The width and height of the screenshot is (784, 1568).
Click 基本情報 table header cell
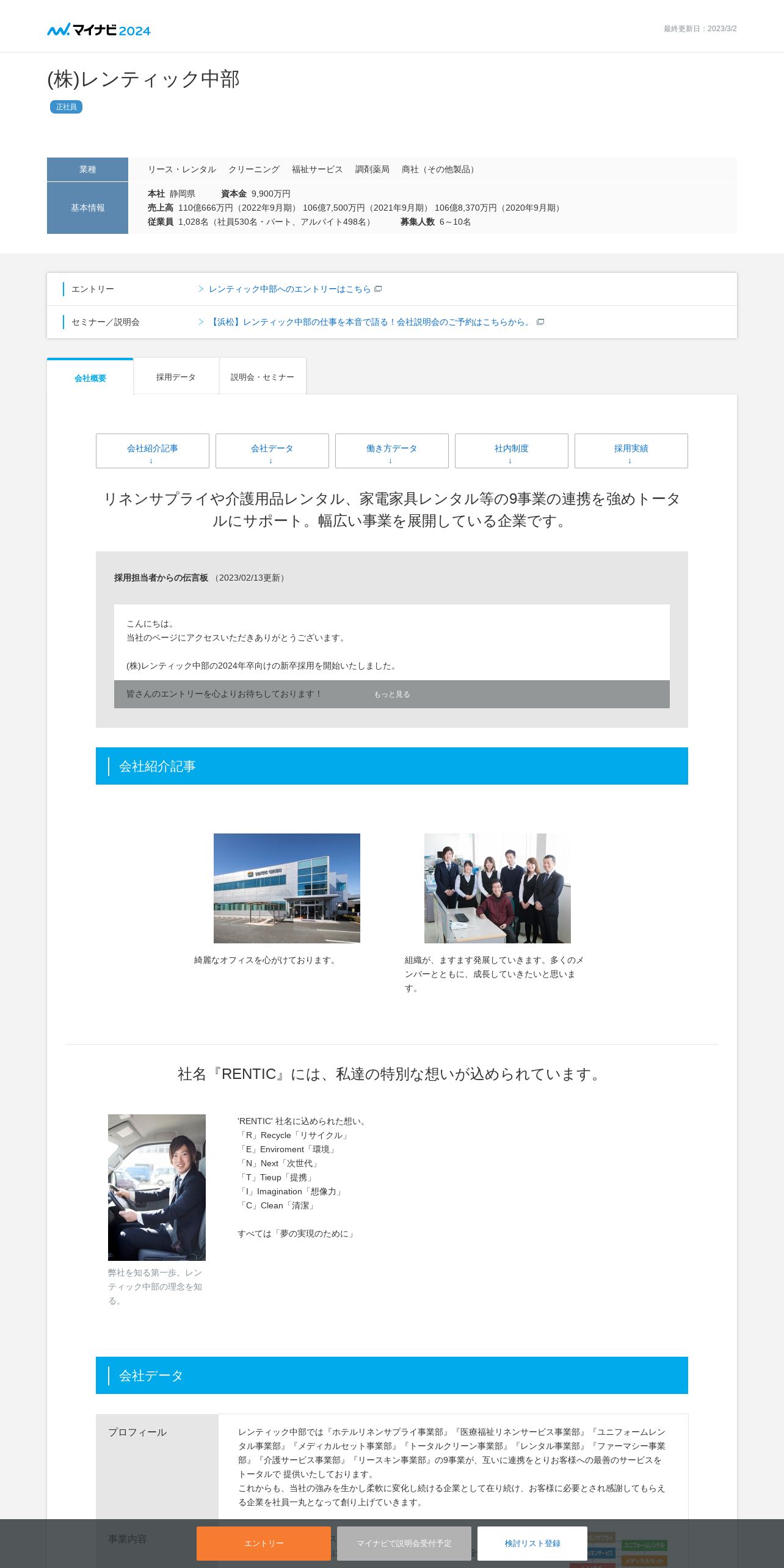click(87, 208)
